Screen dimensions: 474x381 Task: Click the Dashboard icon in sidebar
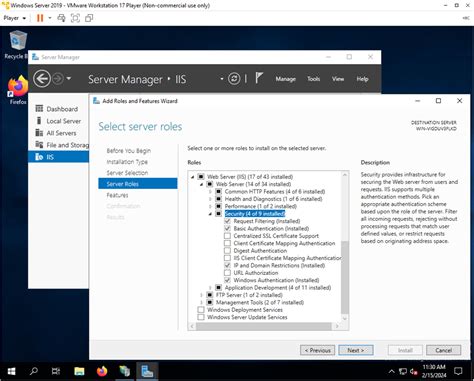pyautogui.click(x=39, y=108)
